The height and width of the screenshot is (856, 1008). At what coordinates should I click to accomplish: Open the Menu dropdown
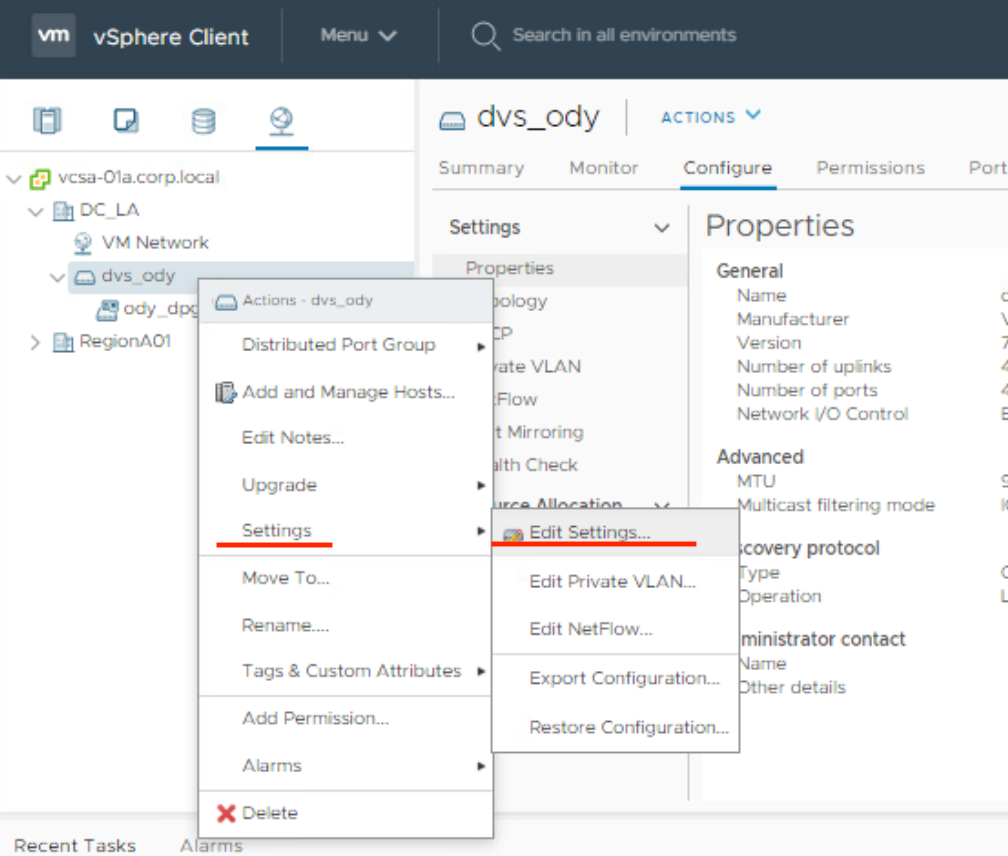tap(359, 35)
